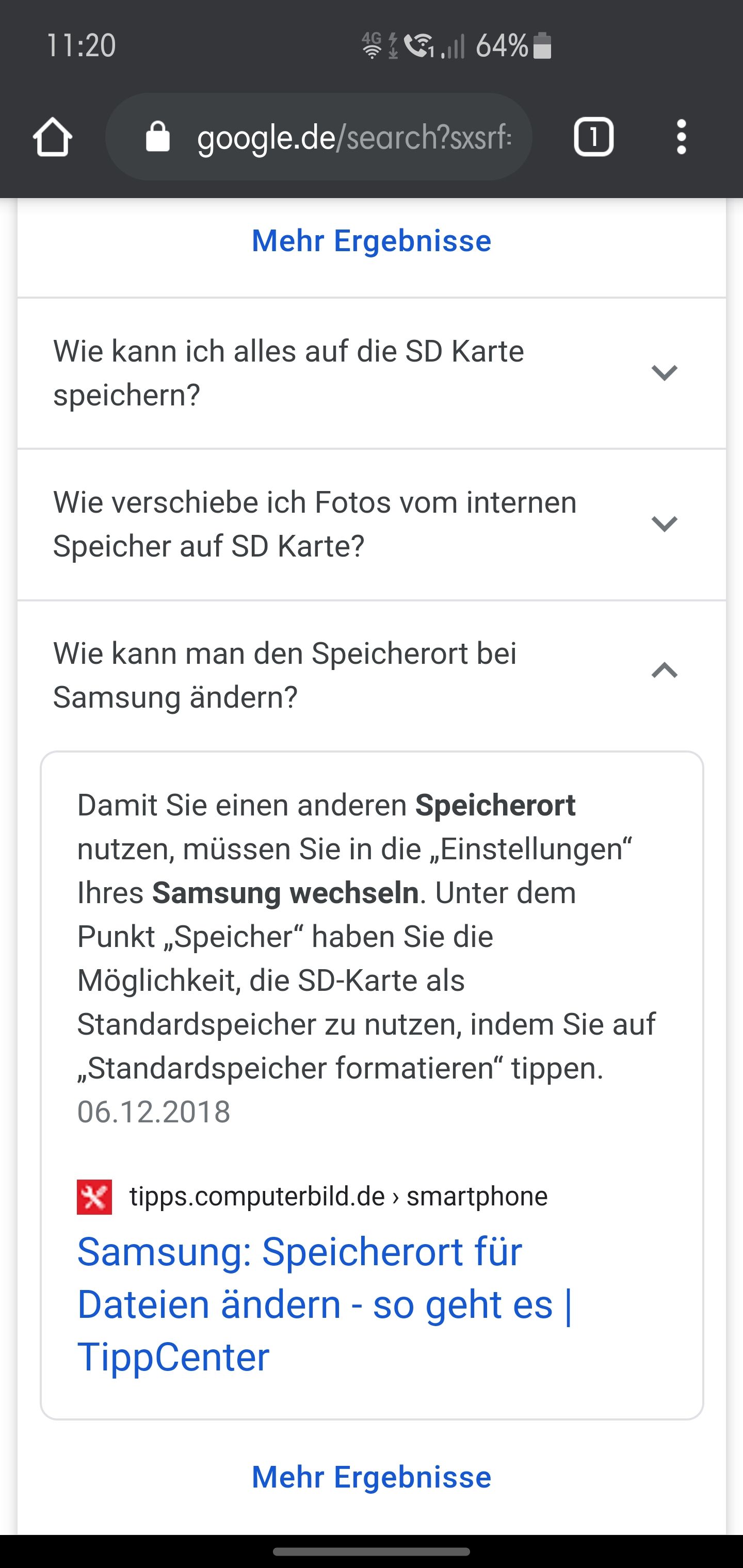Expand the "Fotos vom internen Speicher" chevron

click(665, 524)
